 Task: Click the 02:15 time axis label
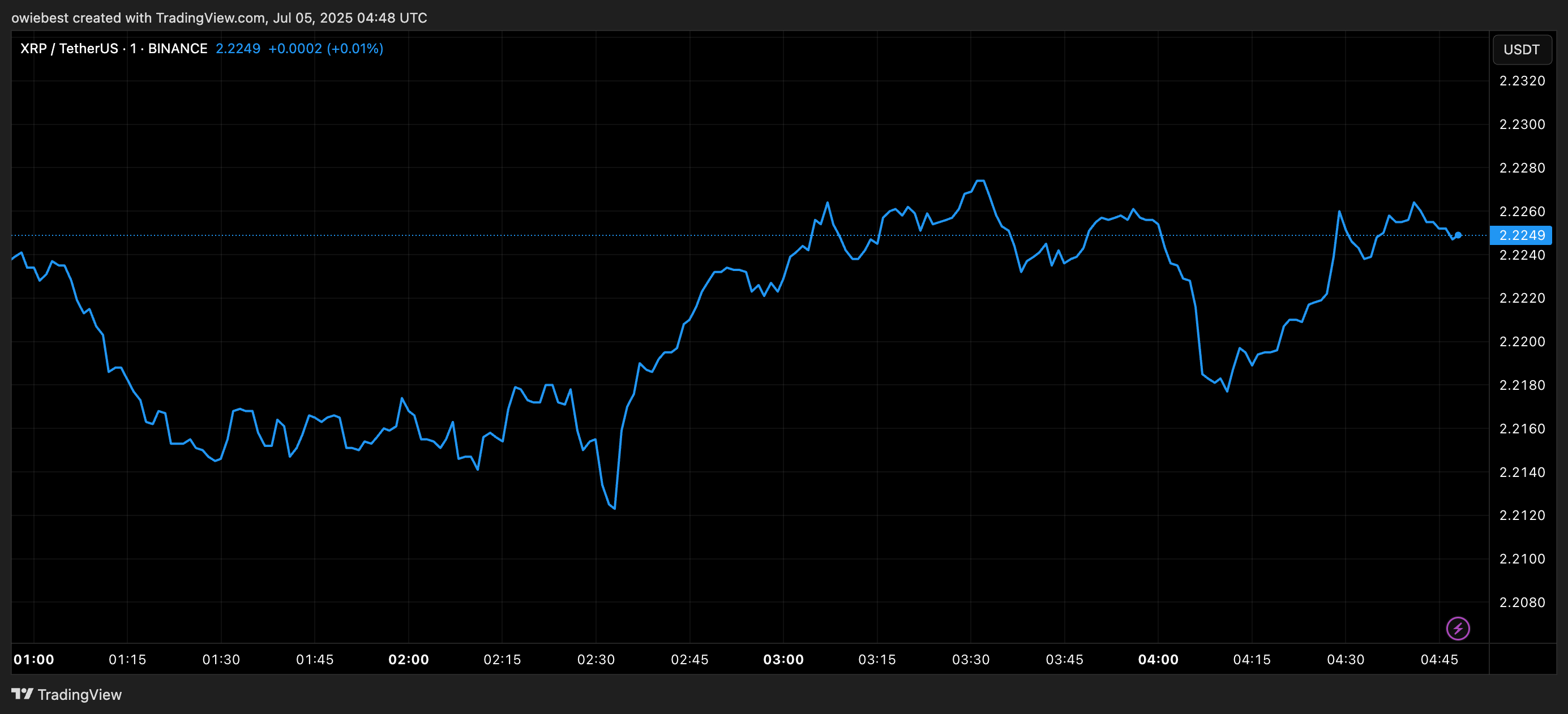502,659
